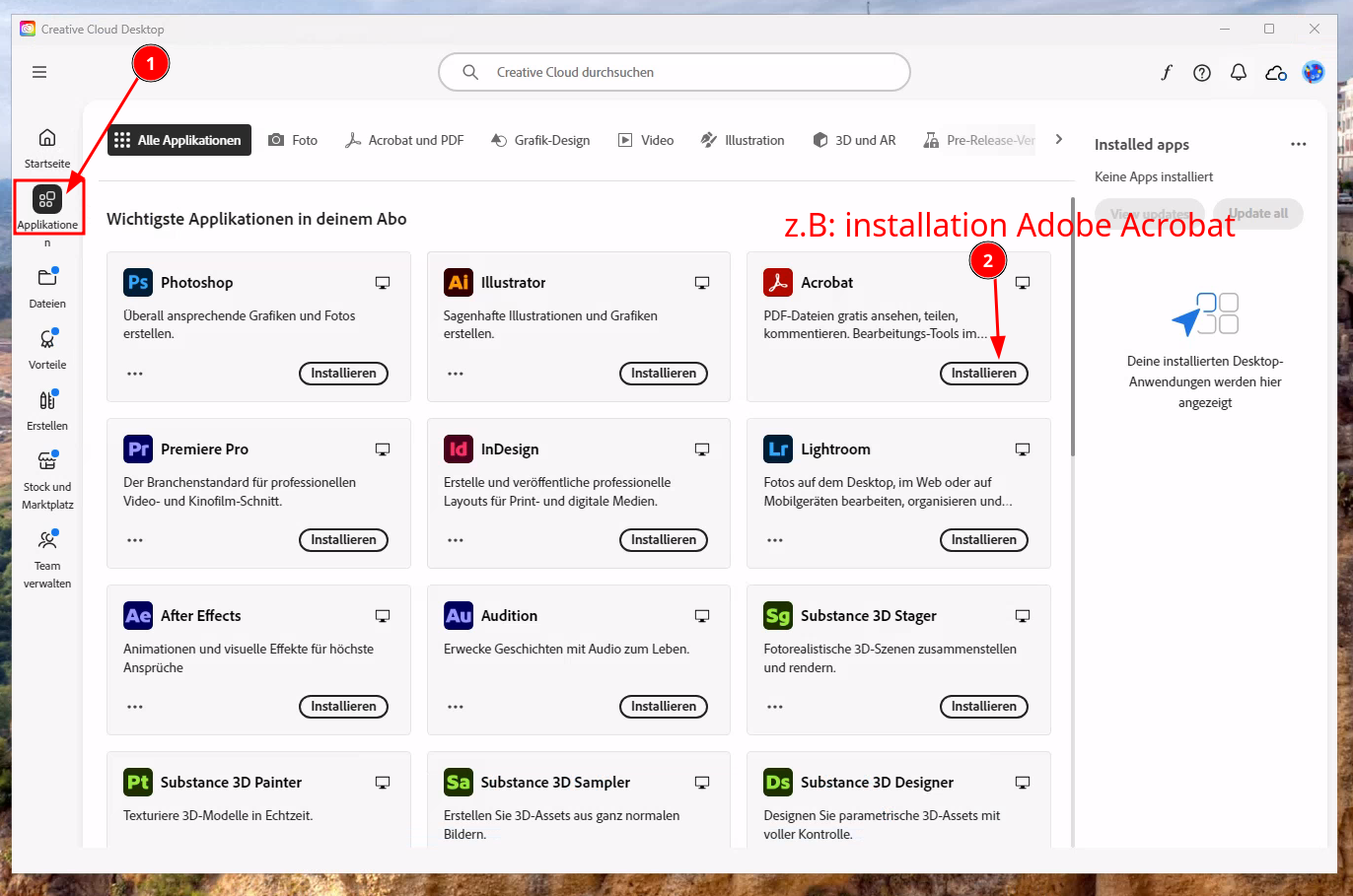Viewport: 1353px width, 896px height.
Task: Open Team verwalten in sidebar
Action: point(46,540)
